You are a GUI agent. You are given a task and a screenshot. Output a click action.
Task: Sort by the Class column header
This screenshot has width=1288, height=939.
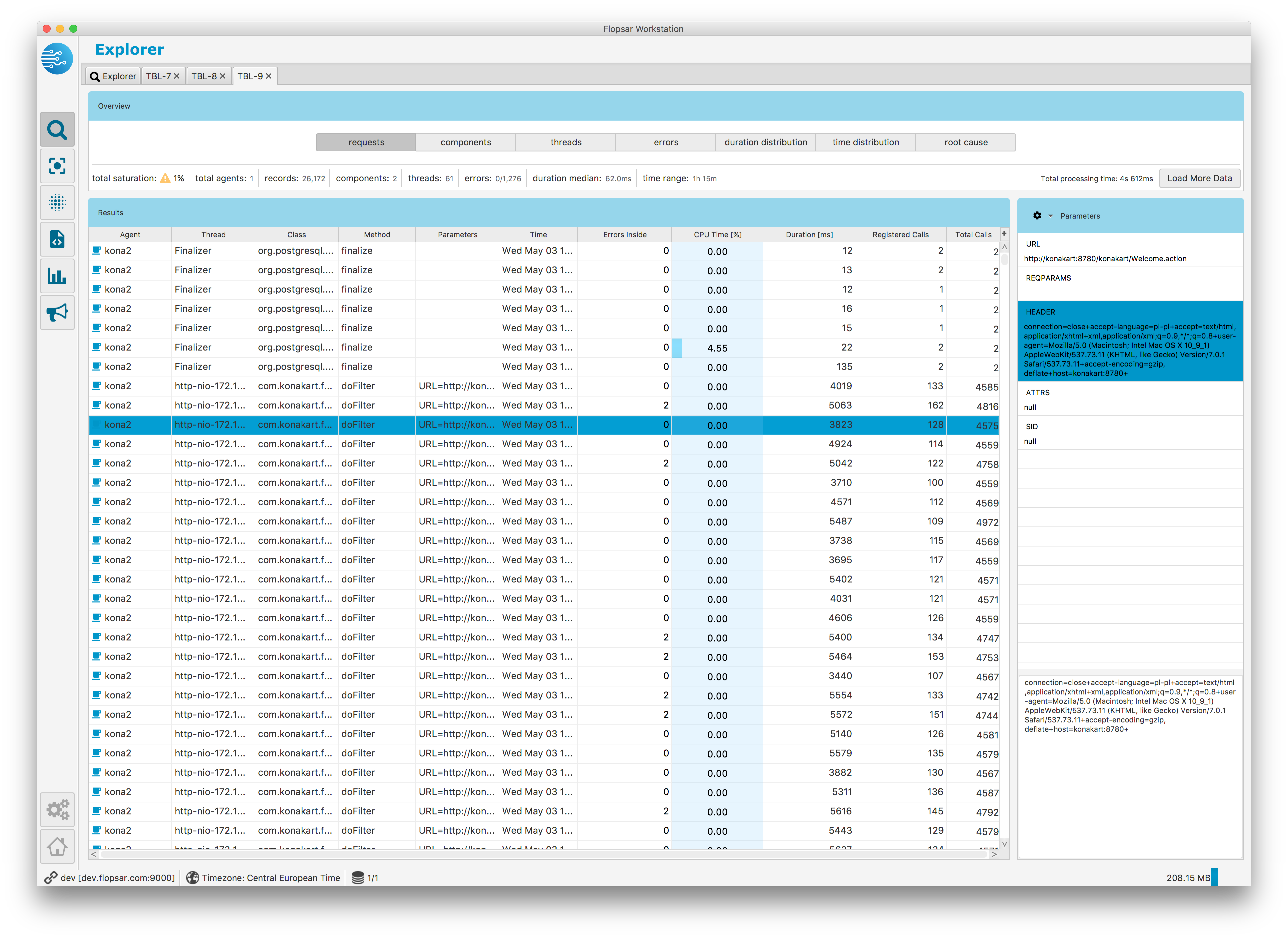point(297,234)
